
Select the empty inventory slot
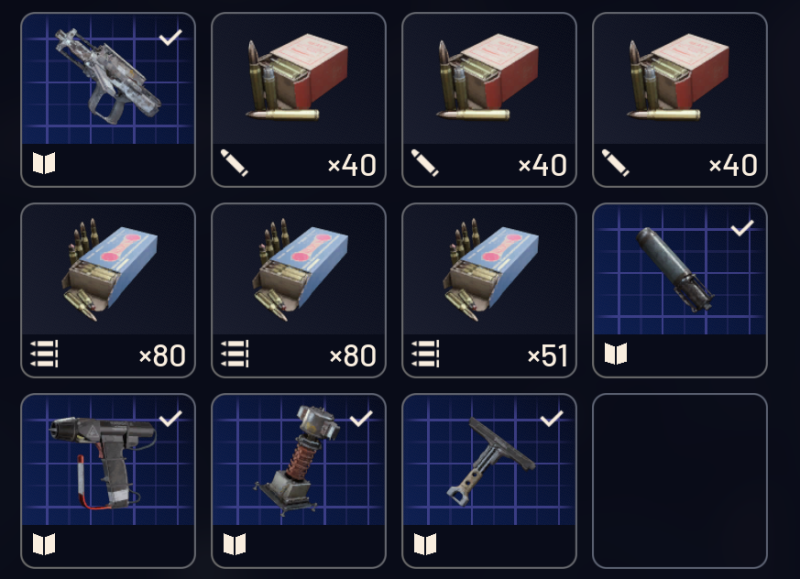click(x=680, y=481)
